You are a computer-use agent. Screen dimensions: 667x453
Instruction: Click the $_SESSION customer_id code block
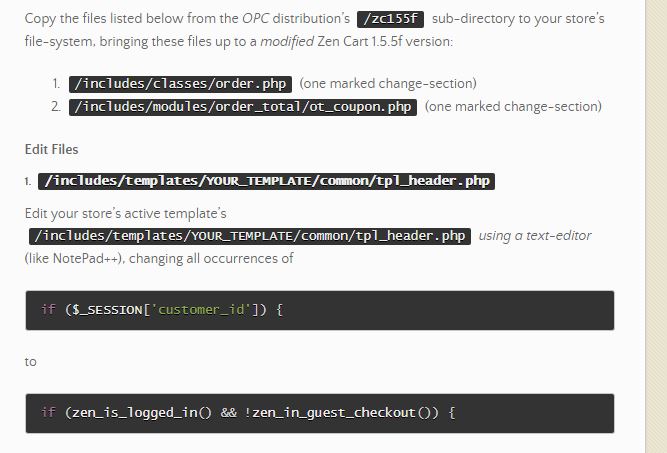click(320, 311)
